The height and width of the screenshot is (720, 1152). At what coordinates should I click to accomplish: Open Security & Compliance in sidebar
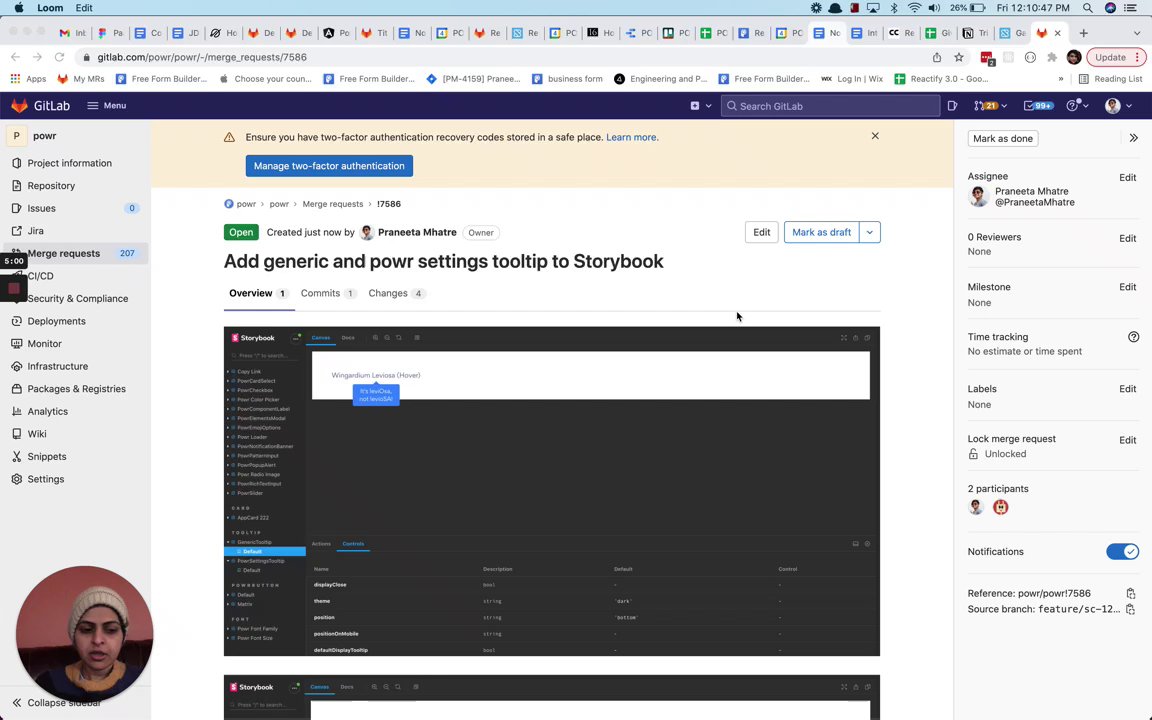coord(77,299)
